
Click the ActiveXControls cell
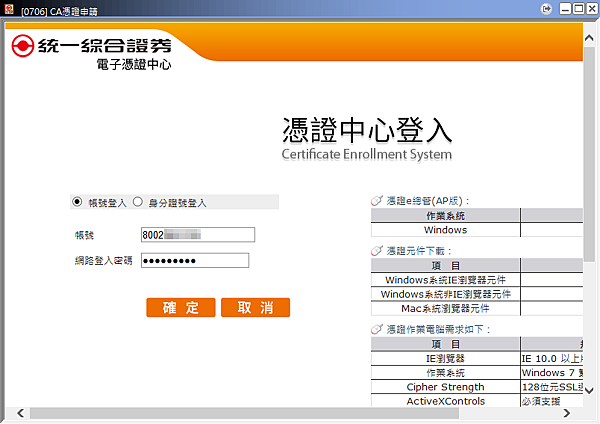coord(445,401)
